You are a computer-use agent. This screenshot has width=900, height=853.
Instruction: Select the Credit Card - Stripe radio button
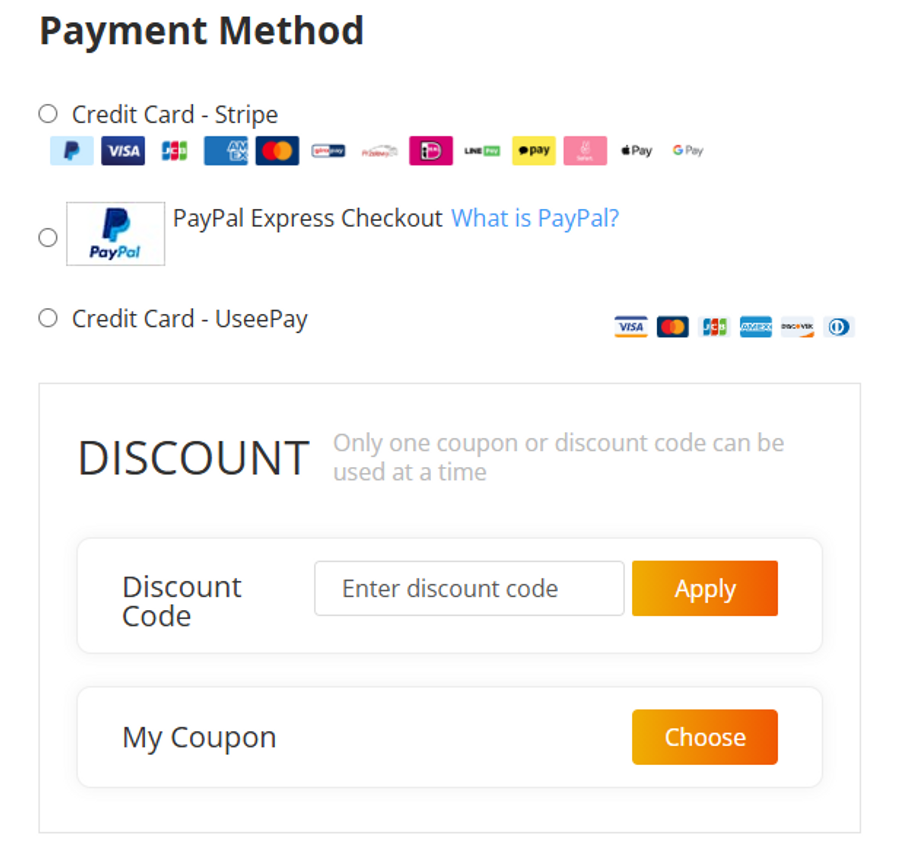click(48, 114)
